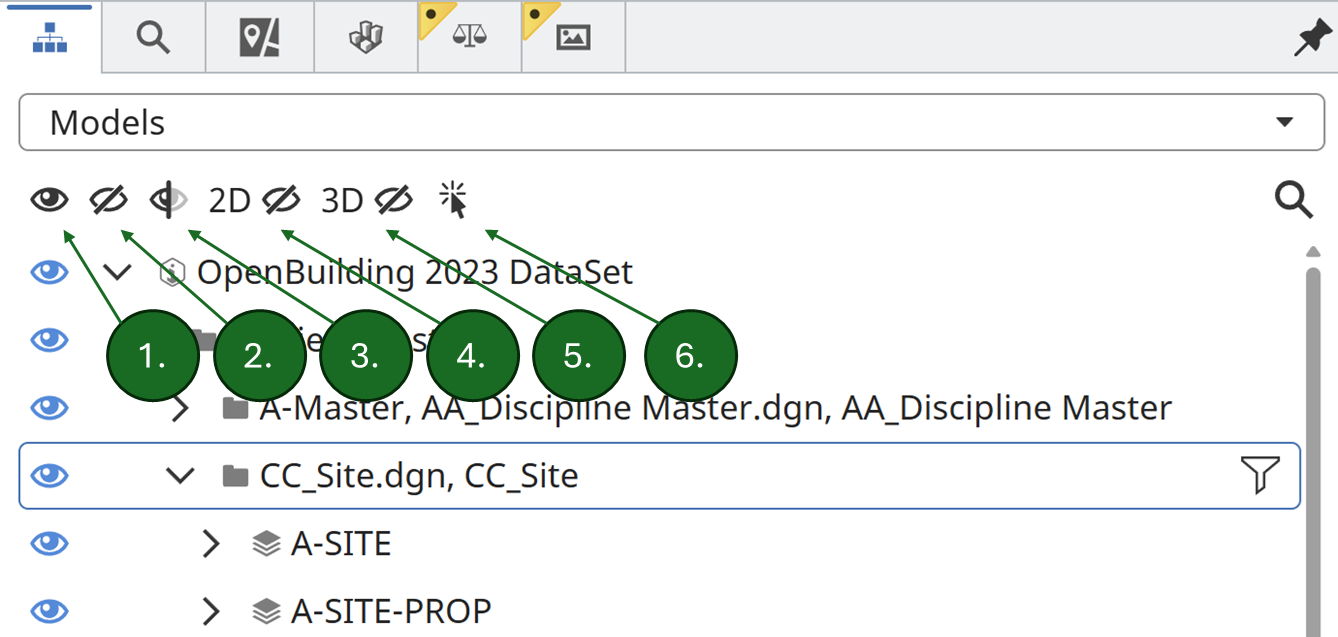The width and height of the screenshot is (1338, 637).
Task: Open the map location tab
Action: 259,38
